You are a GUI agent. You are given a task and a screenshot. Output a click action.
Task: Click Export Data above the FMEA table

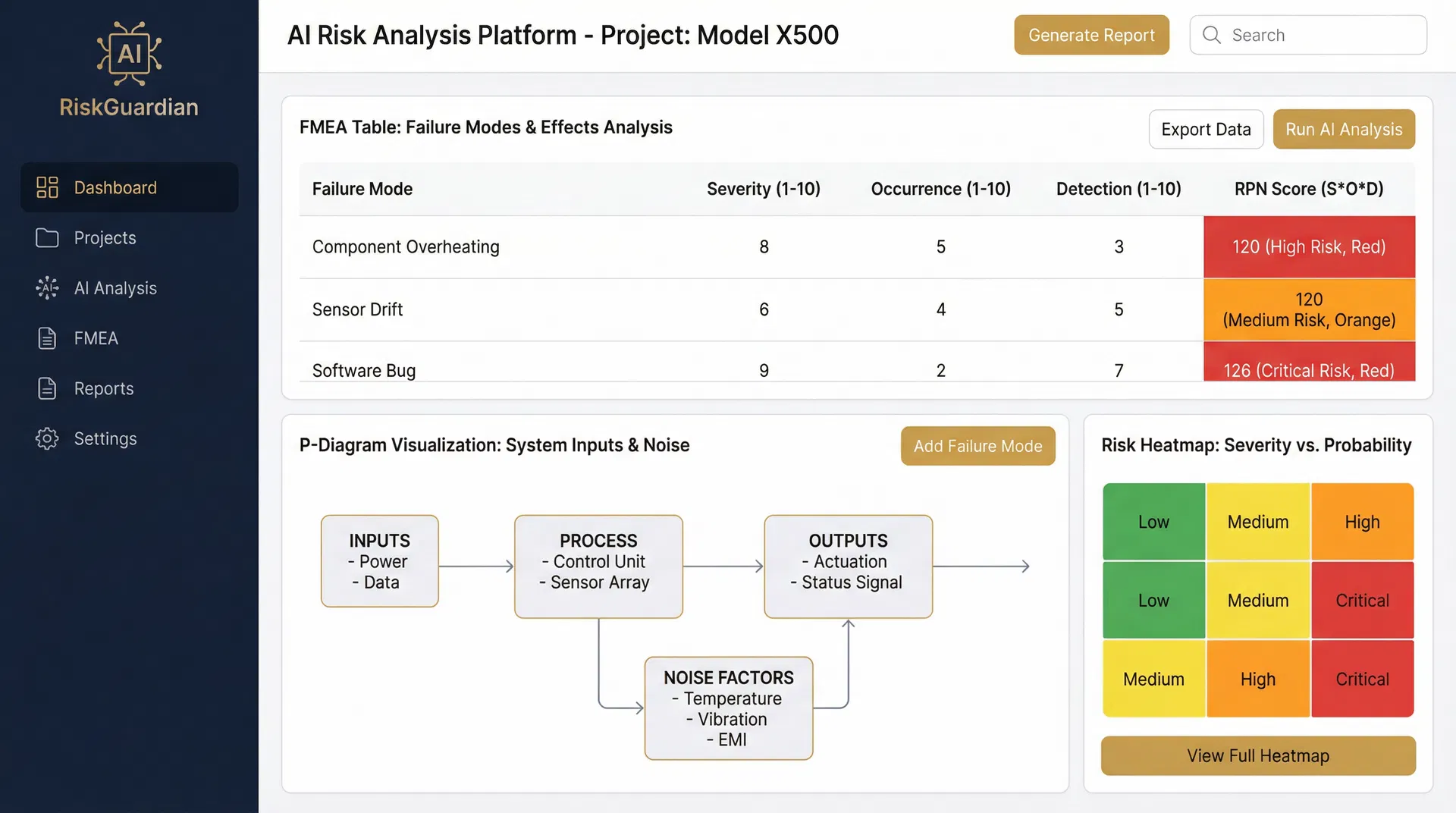pos(1206,129)
